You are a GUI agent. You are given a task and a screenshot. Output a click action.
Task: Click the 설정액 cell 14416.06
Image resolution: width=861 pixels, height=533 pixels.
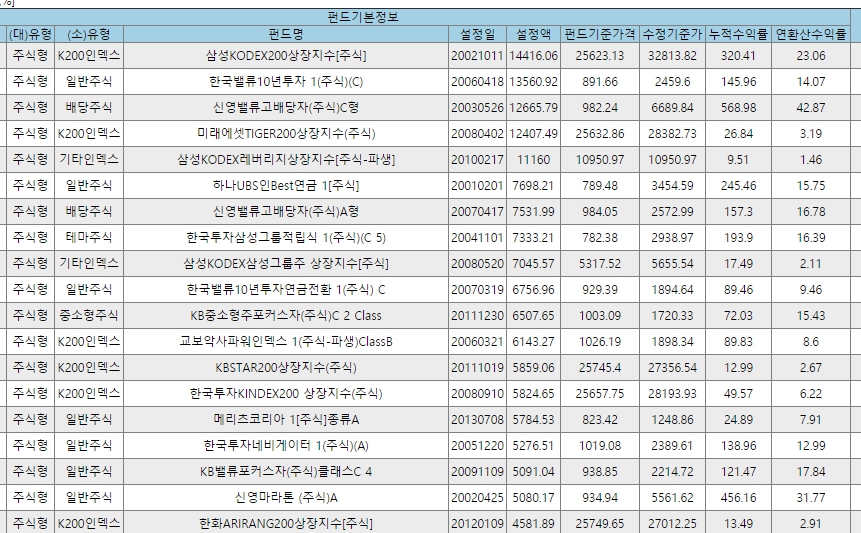pyautogui.click(x=533, y=55)
